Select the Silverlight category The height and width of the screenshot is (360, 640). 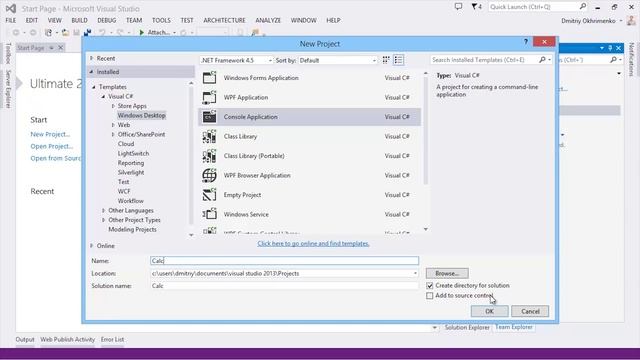pyautogui.click(x=131, y=173)
